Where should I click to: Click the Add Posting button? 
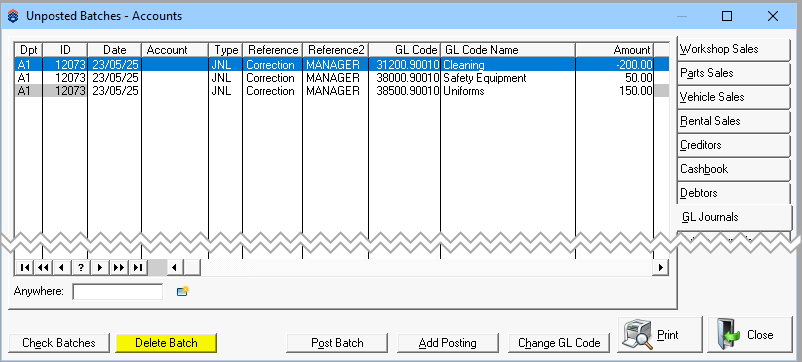click(448, 343)
